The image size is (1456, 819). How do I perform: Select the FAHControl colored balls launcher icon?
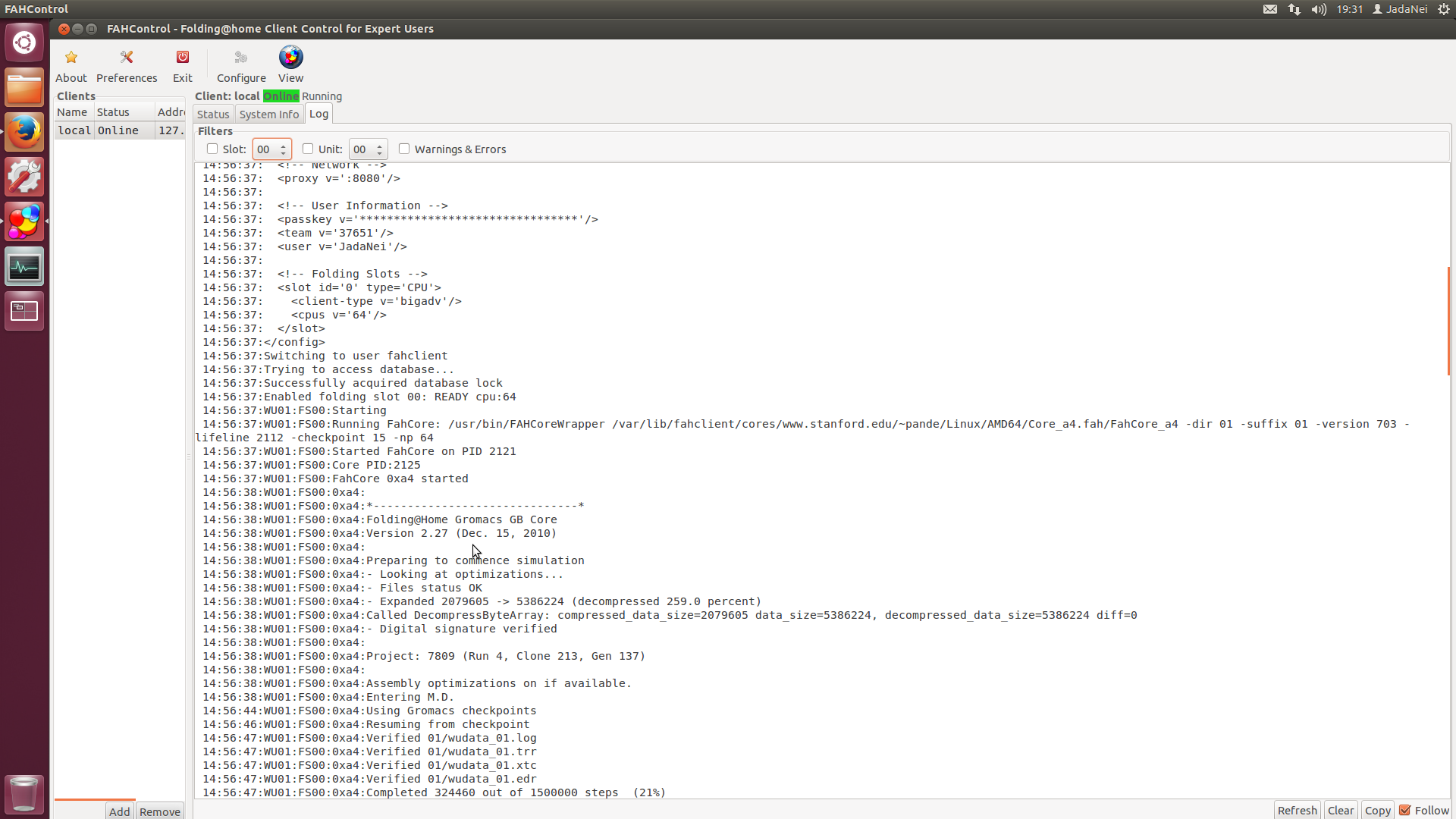24,221
